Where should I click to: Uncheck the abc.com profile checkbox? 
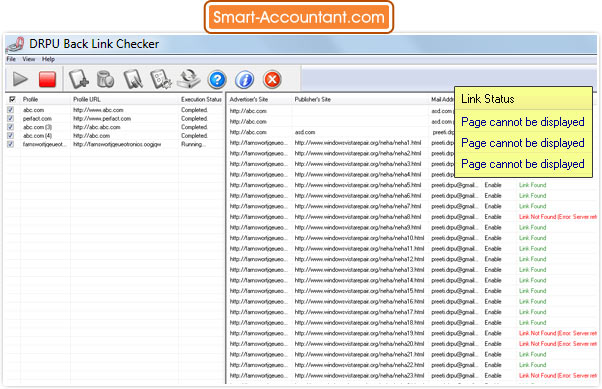10,110
